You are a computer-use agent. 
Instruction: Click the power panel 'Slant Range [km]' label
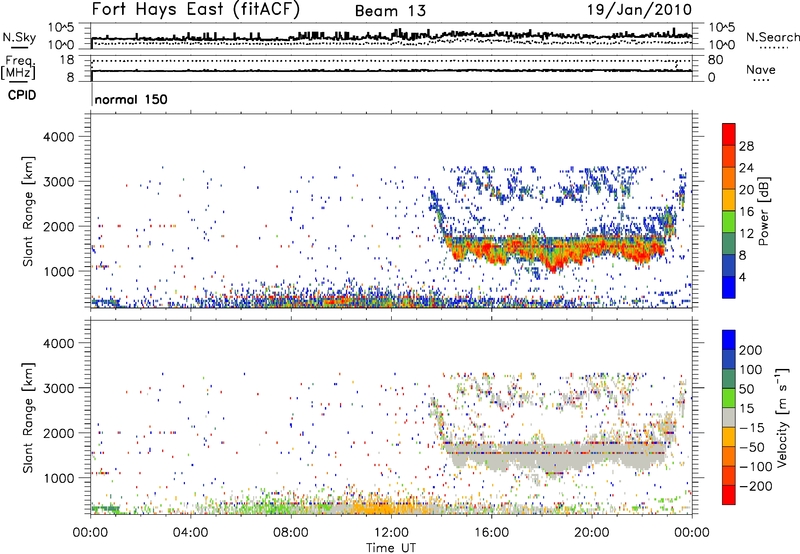coord(28,211)
